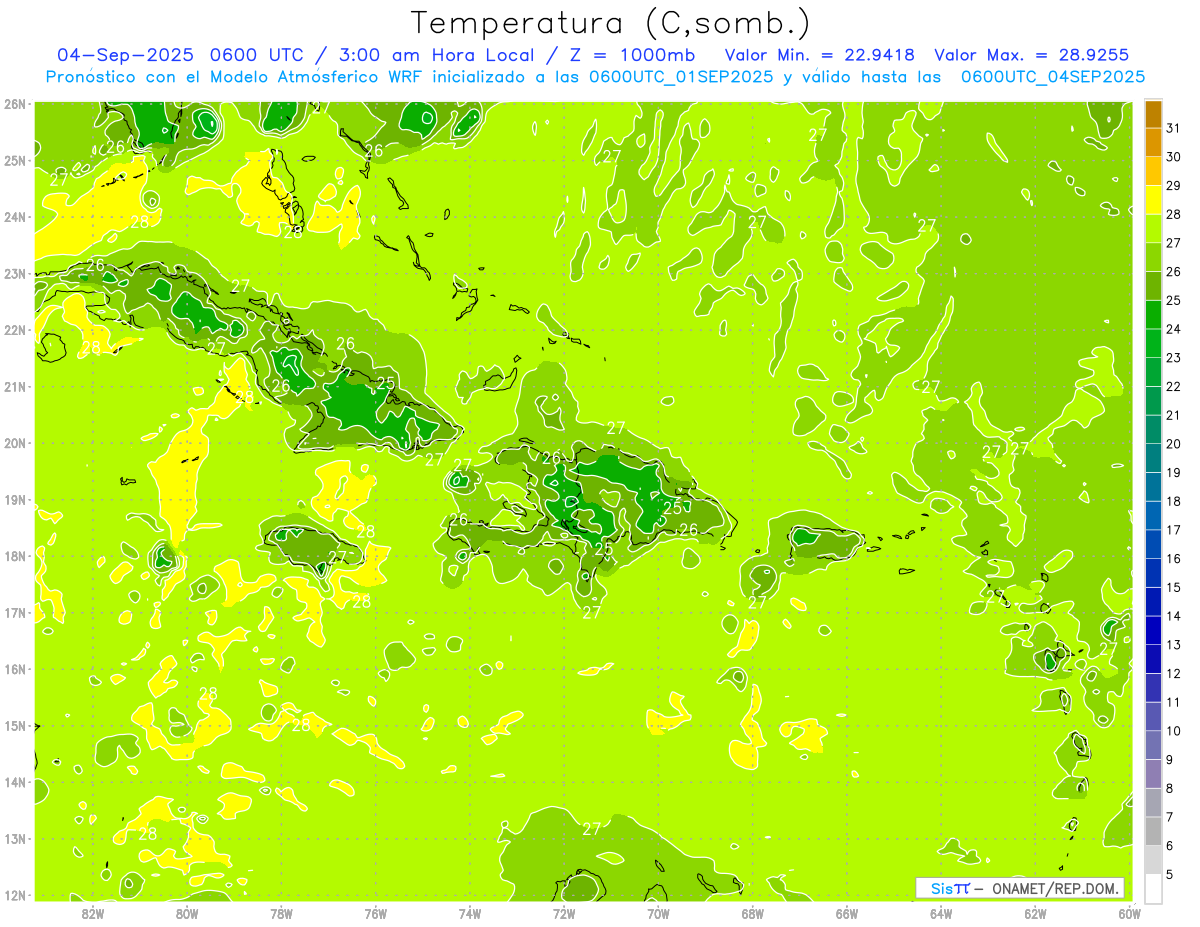Click the latitude axis label "20N"
The width and height of the screenshot is (1200, 927).
pyautogui.click(x=15, y=443)
